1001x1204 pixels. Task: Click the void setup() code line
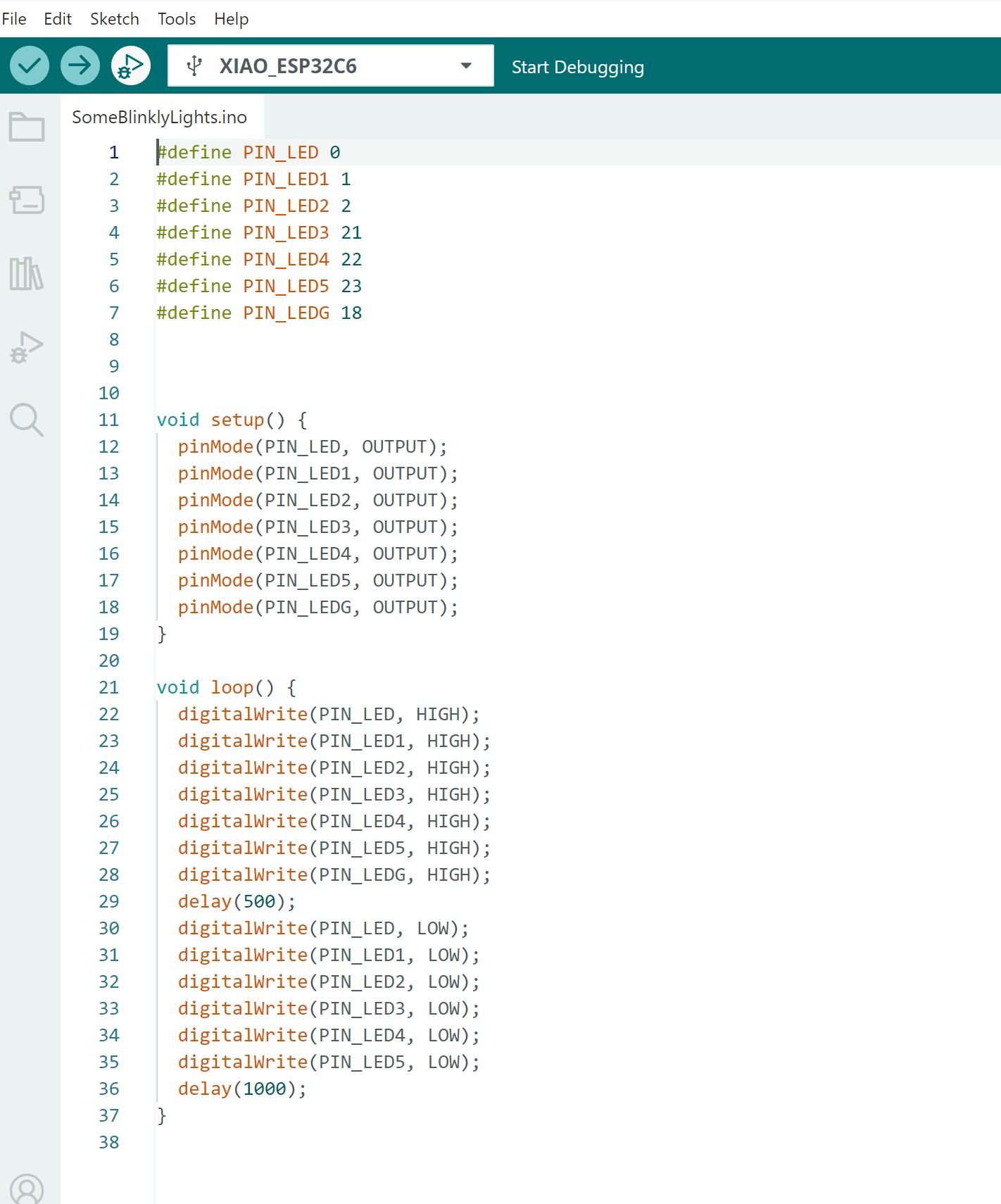point(232,420)
